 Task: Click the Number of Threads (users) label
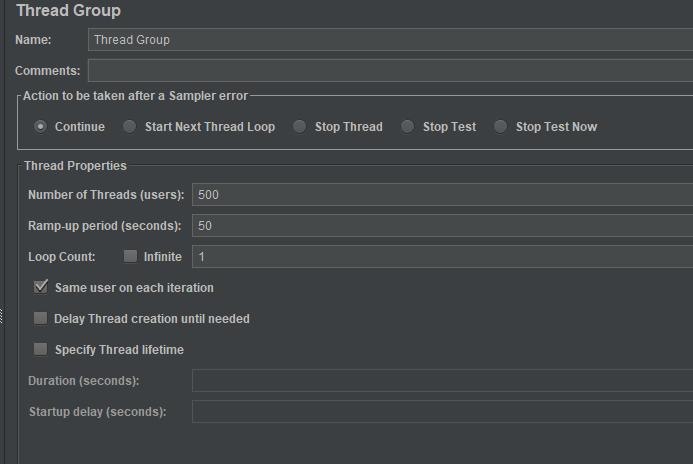[106, 195]
